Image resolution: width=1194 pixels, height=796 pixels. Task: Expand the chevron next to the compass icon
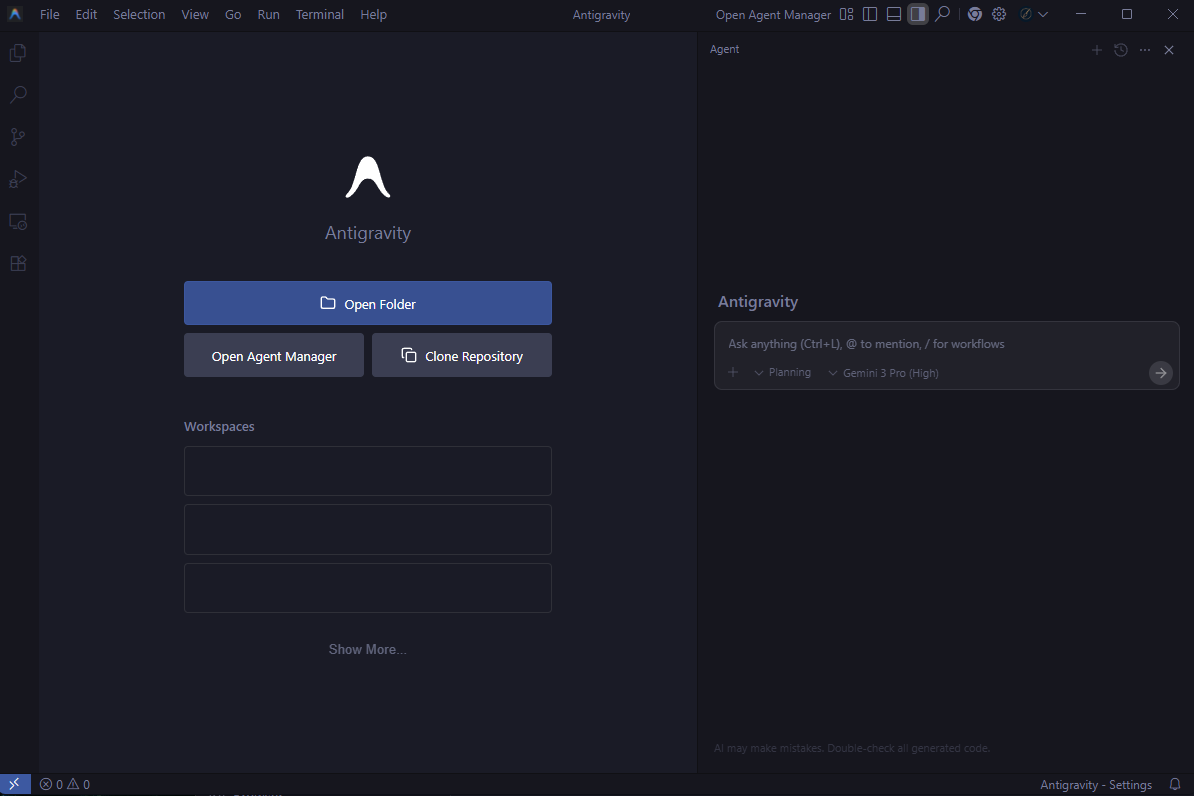tap(1043, 14)
